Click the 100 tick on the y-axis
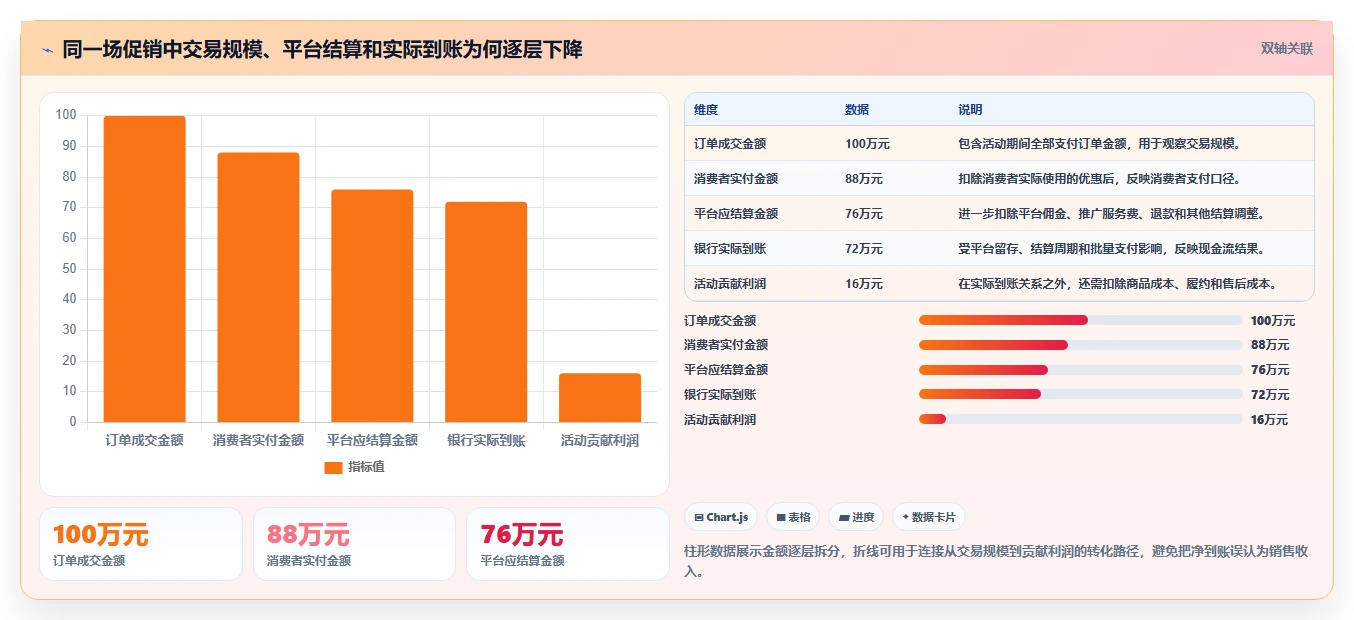Viewport: 1354px width, 620px height. [x=66, y=115]
